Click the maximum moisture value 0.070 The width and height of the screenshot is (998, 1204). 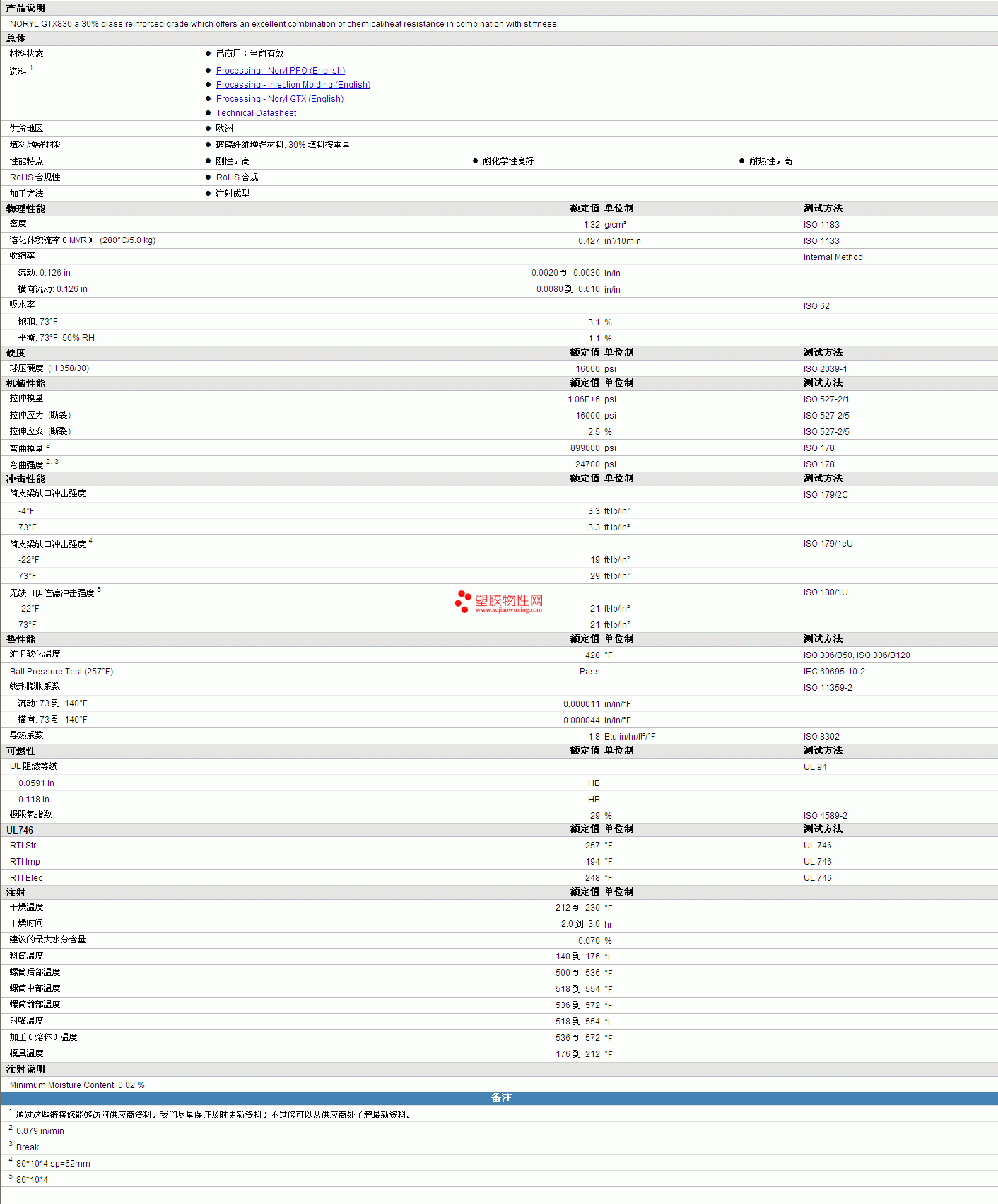(x=589, y=941)
